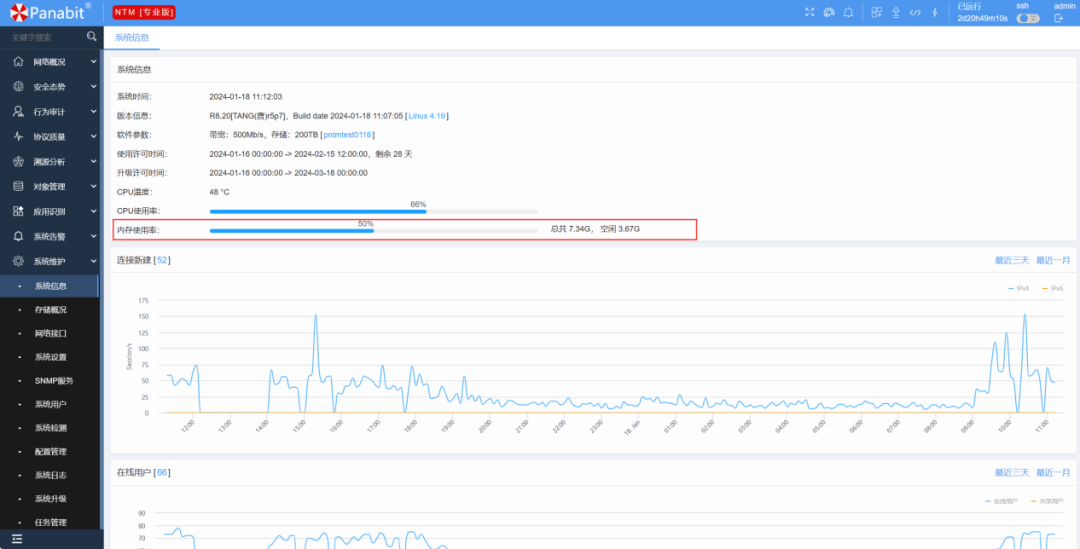Click the apps icon beside 应用识别
The image size is (1080, 549).
click(x=19, y=211)
